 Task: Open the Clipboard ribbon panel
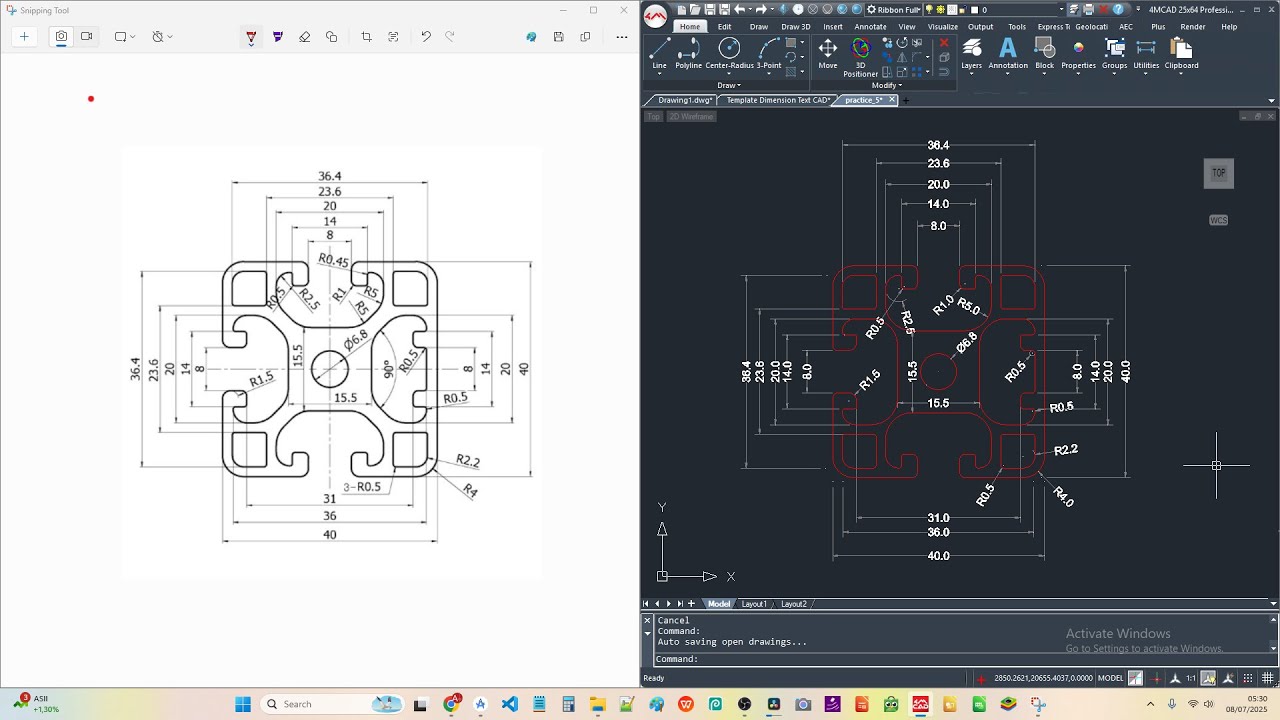click(x=1181, y=54)
